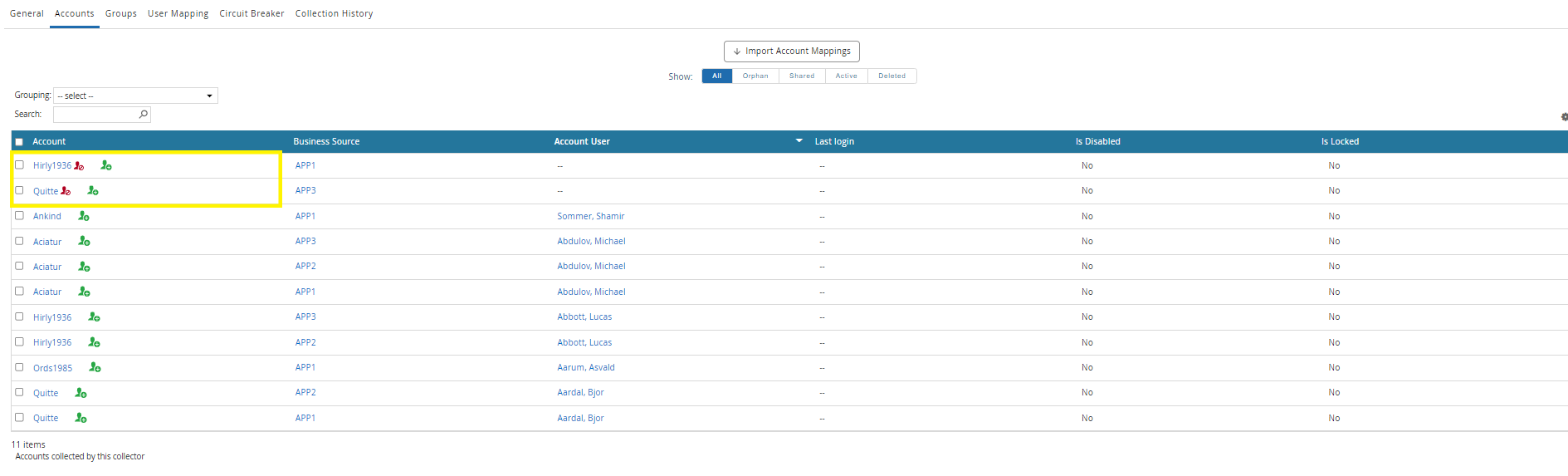Filter the list by Orphan accounts
1568x476 pixels.
click(755, 76)
